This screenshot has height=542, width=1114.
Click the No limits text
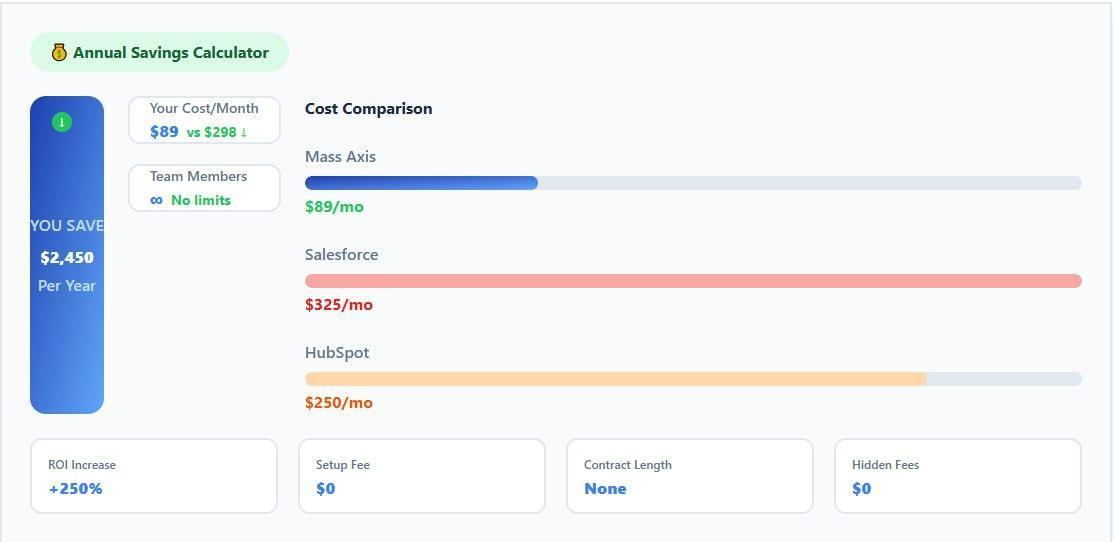point(201,200)
